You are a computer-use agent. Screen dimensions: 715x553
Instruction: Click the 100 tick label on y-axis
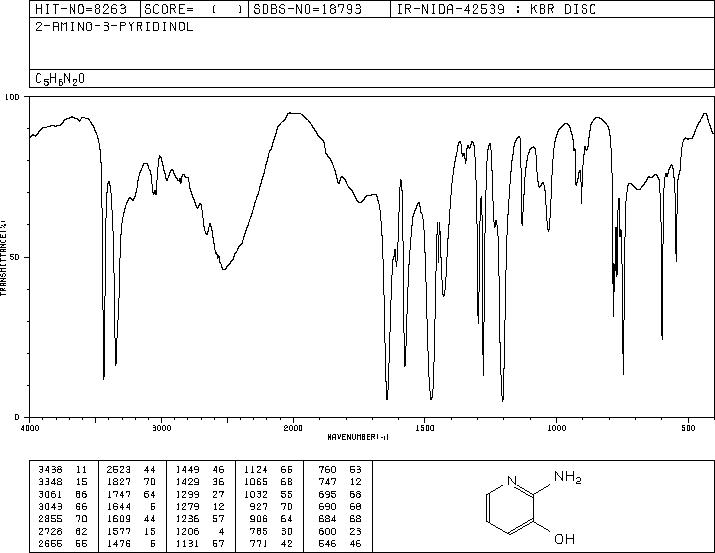pos(12,97)
